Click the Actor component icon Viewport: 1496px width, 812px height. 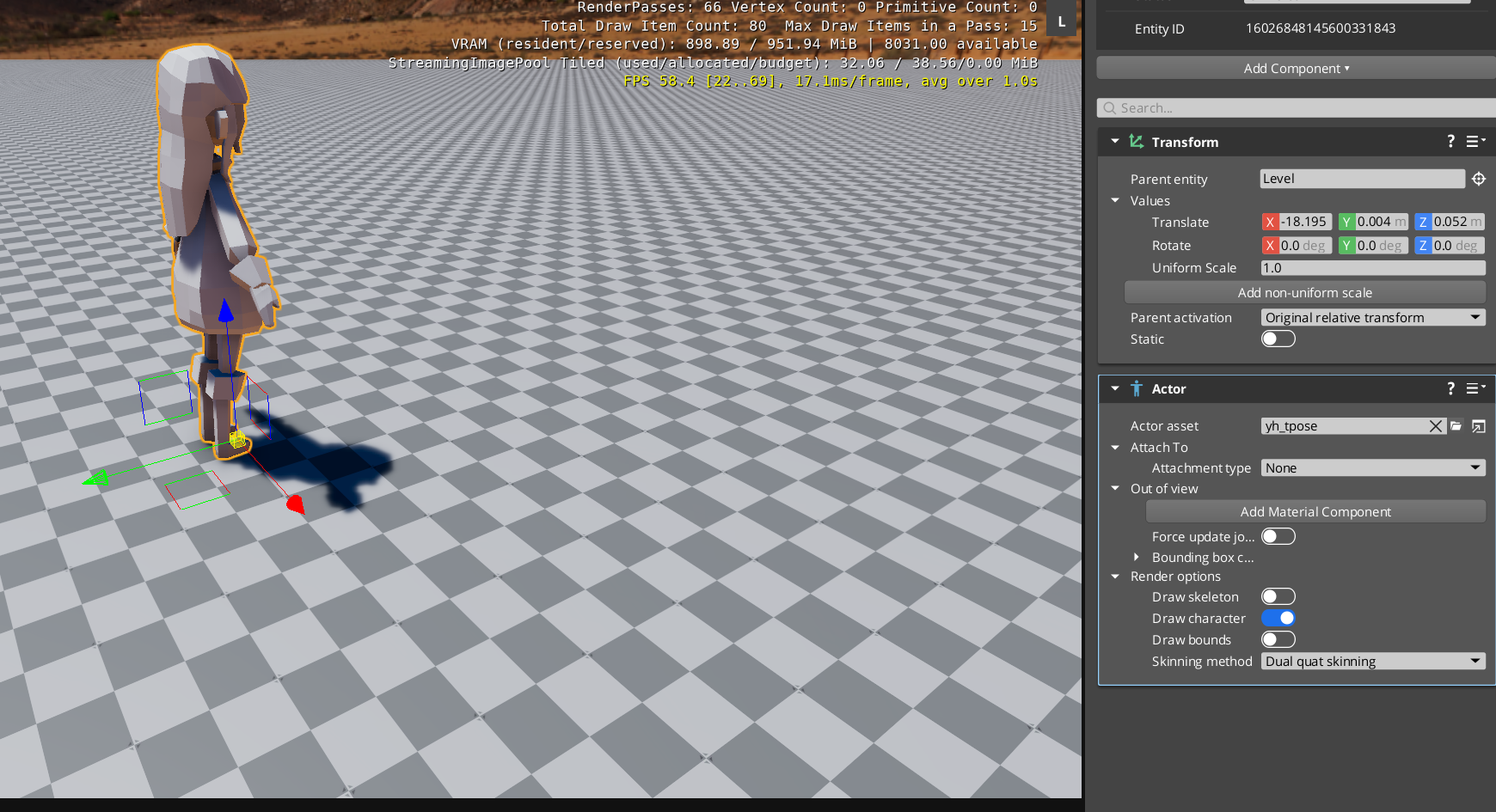click(1137, 388)
